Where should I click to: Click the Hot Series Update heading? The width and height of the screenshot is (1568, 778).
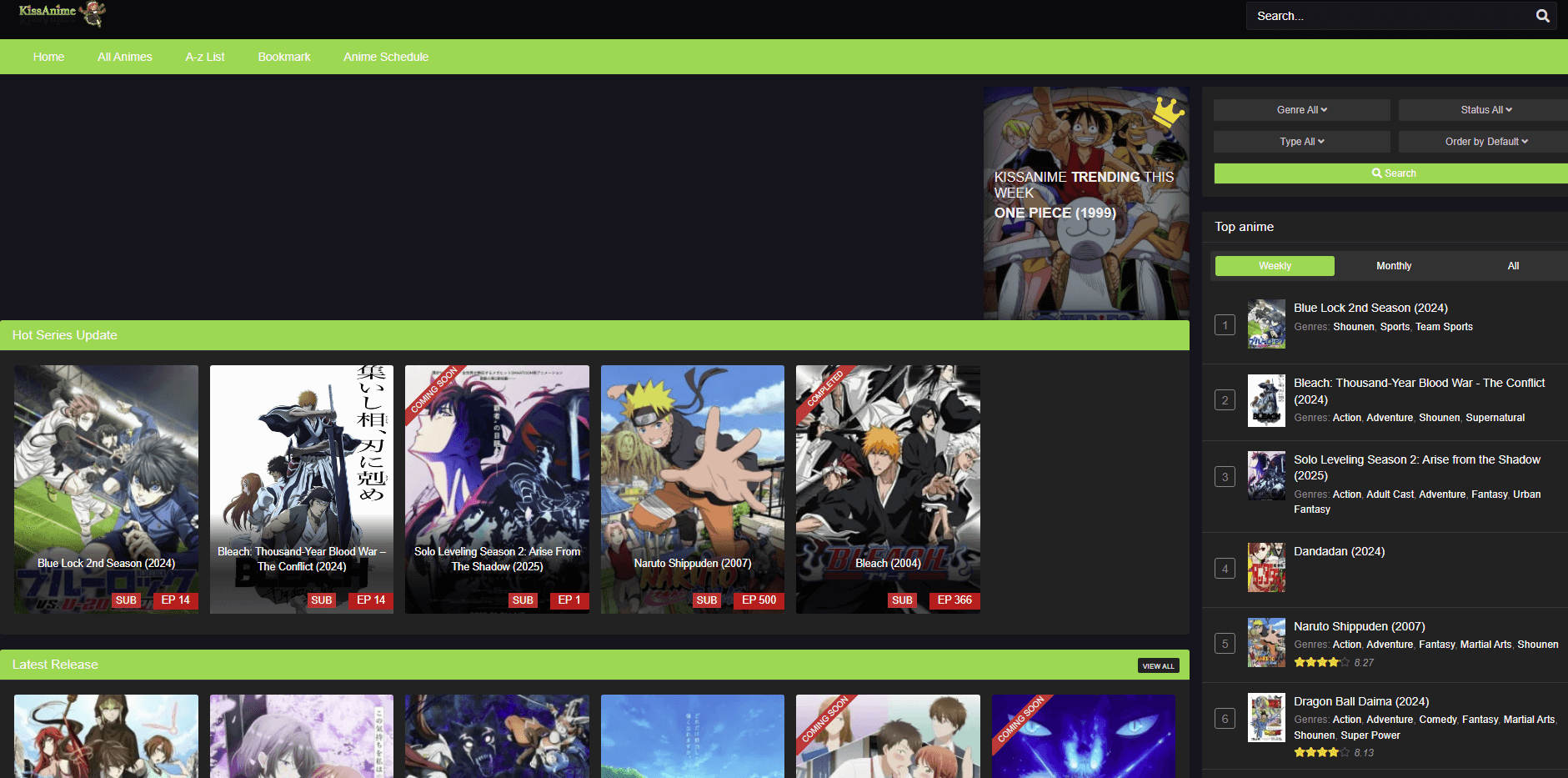point(64,335)
